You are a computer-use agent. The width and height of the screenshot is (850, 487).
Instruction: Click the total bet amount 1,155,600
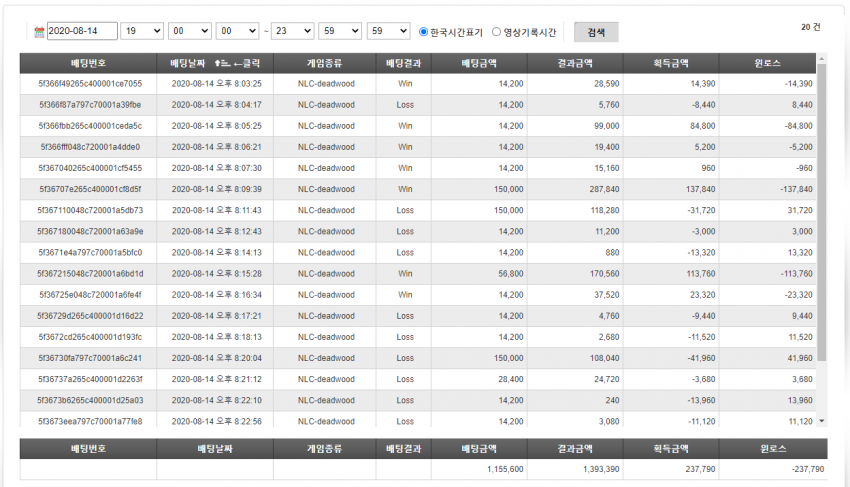point(505,469)
